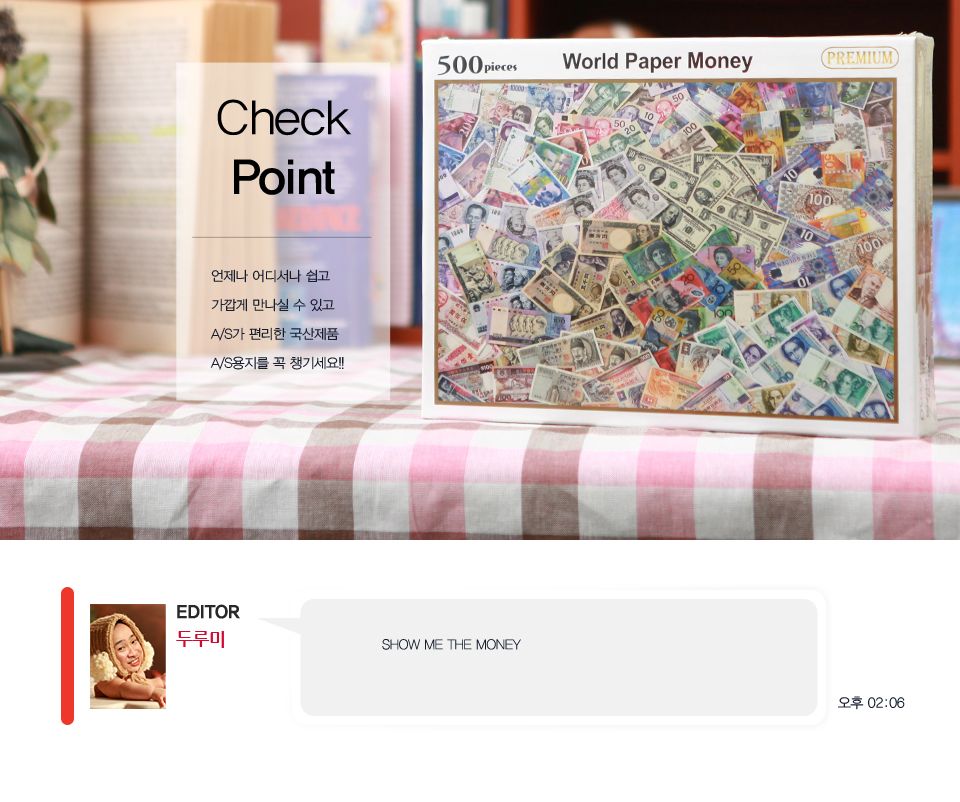
Task: Click the editor profile photo thumbnail
Action: pyautogui.click(x=128, y=656)
